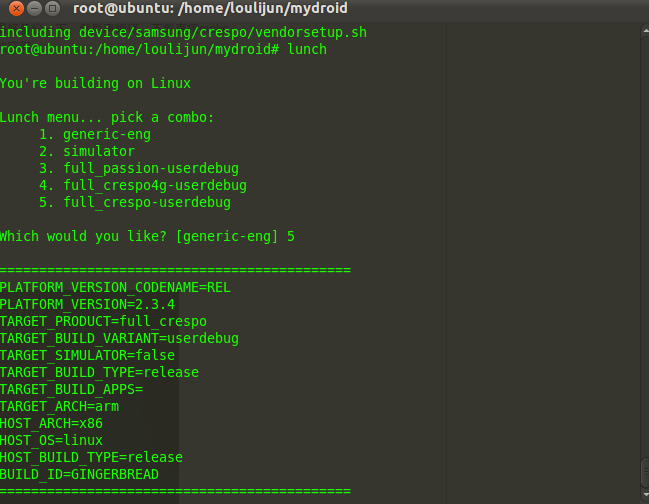
Task: Click the HOST_ARCH=x86 line
Action: point(51,423)
